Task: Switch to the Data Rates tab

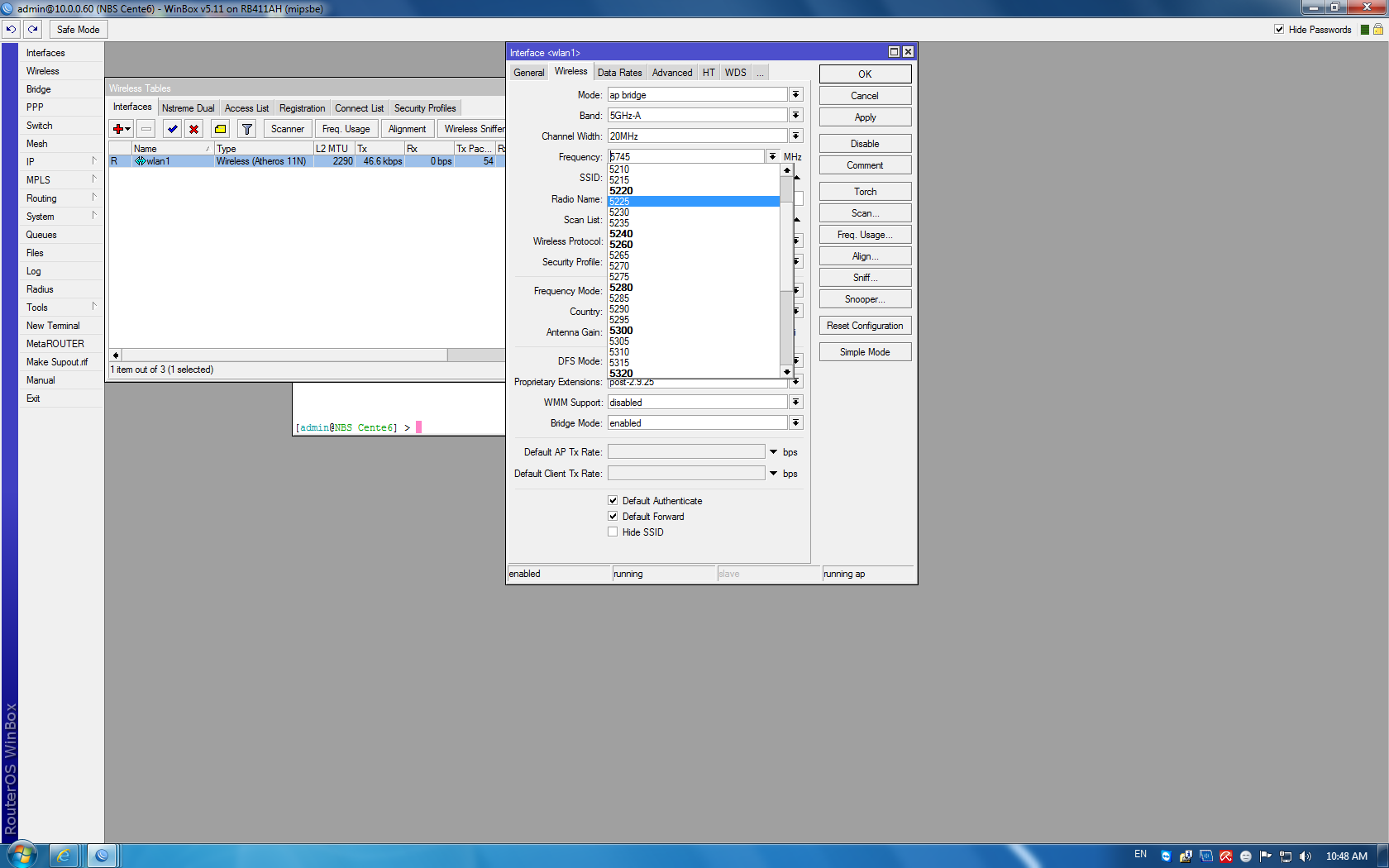Action: coord(619,73)
